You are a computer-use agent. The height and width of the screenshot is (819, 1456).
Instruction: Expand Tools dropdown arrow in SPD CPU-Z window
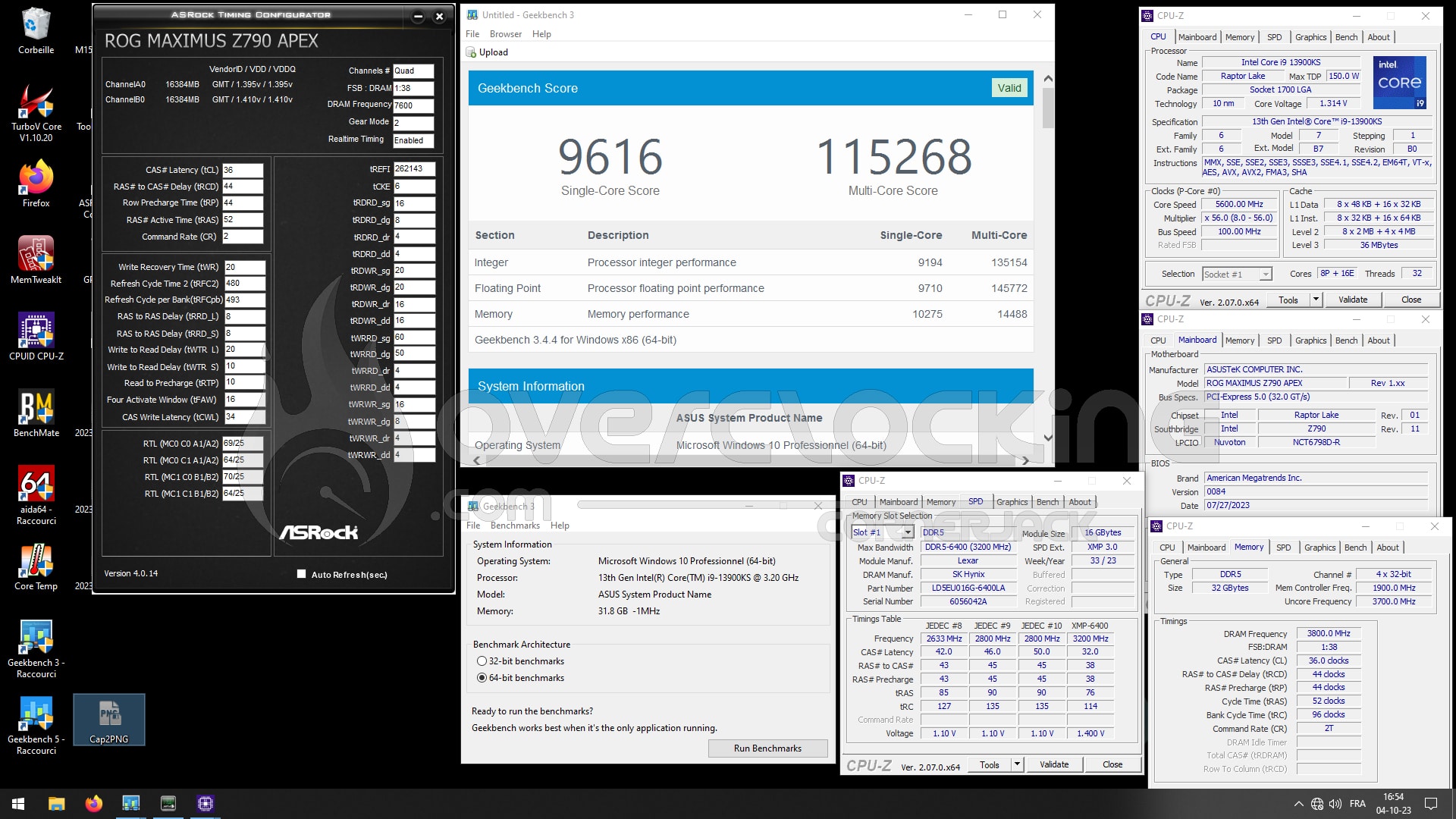point(1017,764)
